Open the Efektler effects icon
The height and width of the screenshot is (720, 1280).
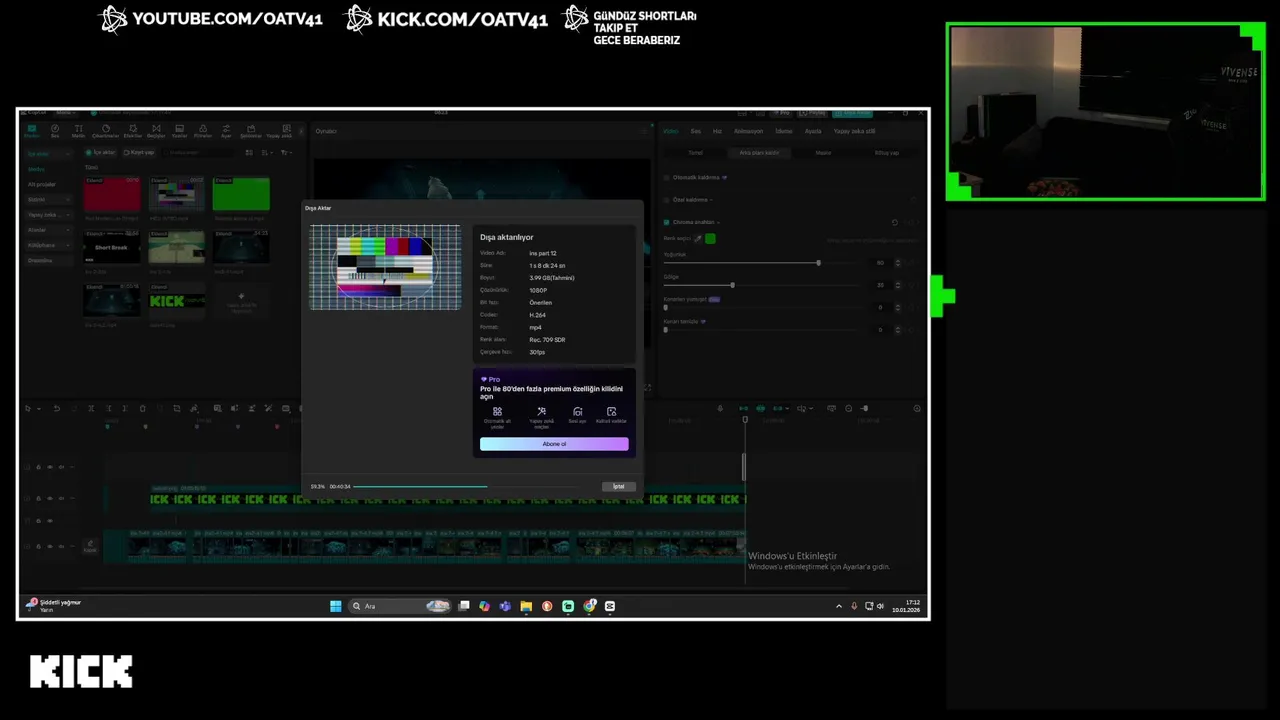coord(132,131)
